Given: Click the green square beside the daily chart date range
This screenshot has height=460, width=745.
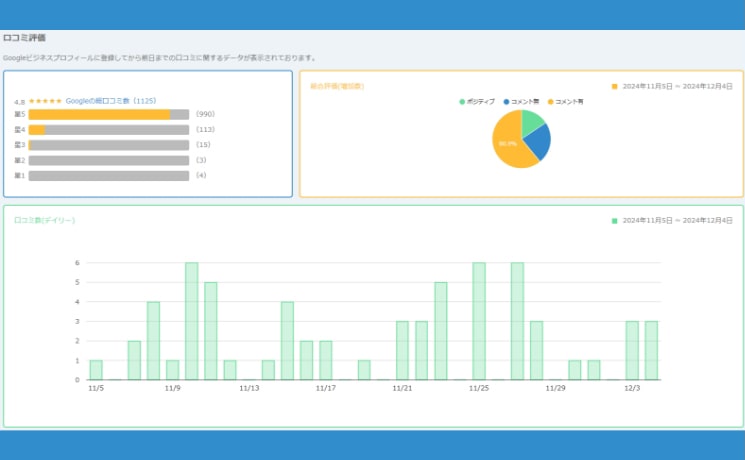Looking at the screenshot, I should (x=614, y=221).
